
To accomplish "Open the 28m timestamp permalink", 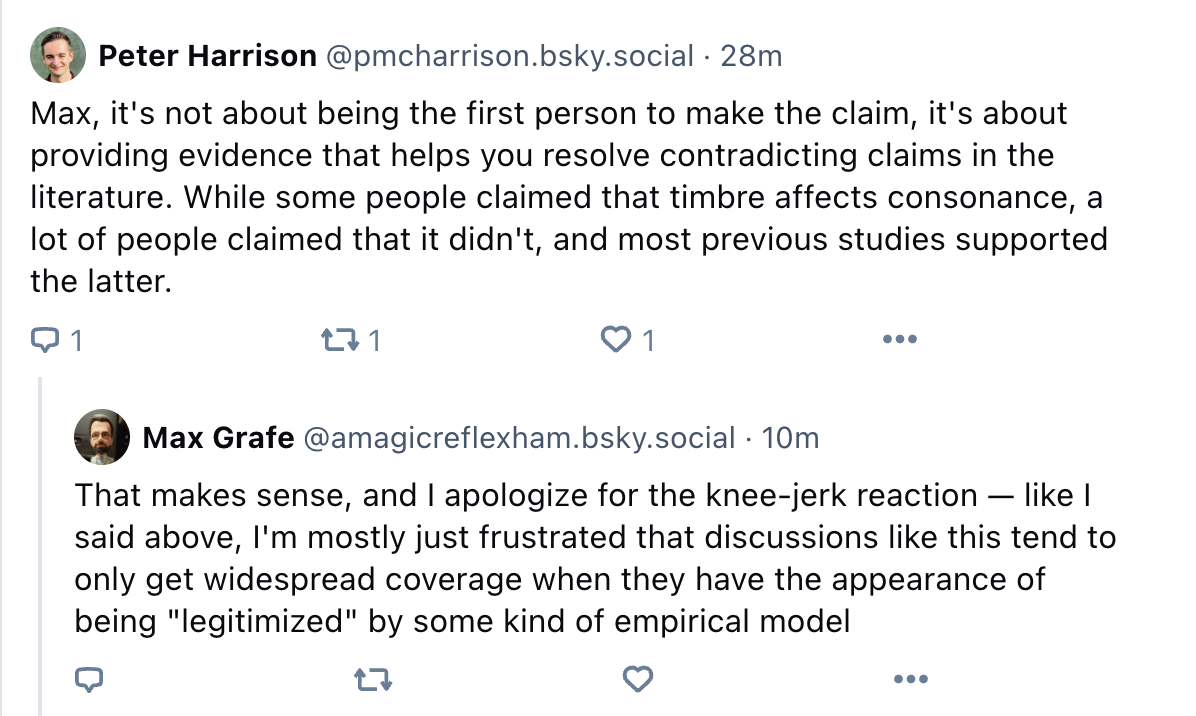I will [x=751, y=56].
